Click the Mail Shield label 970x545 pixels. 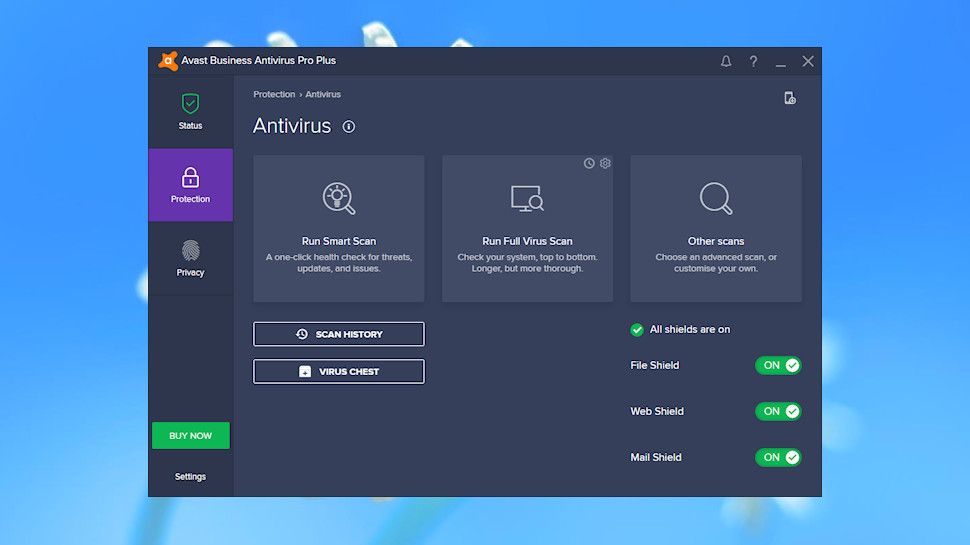[656, 457]
